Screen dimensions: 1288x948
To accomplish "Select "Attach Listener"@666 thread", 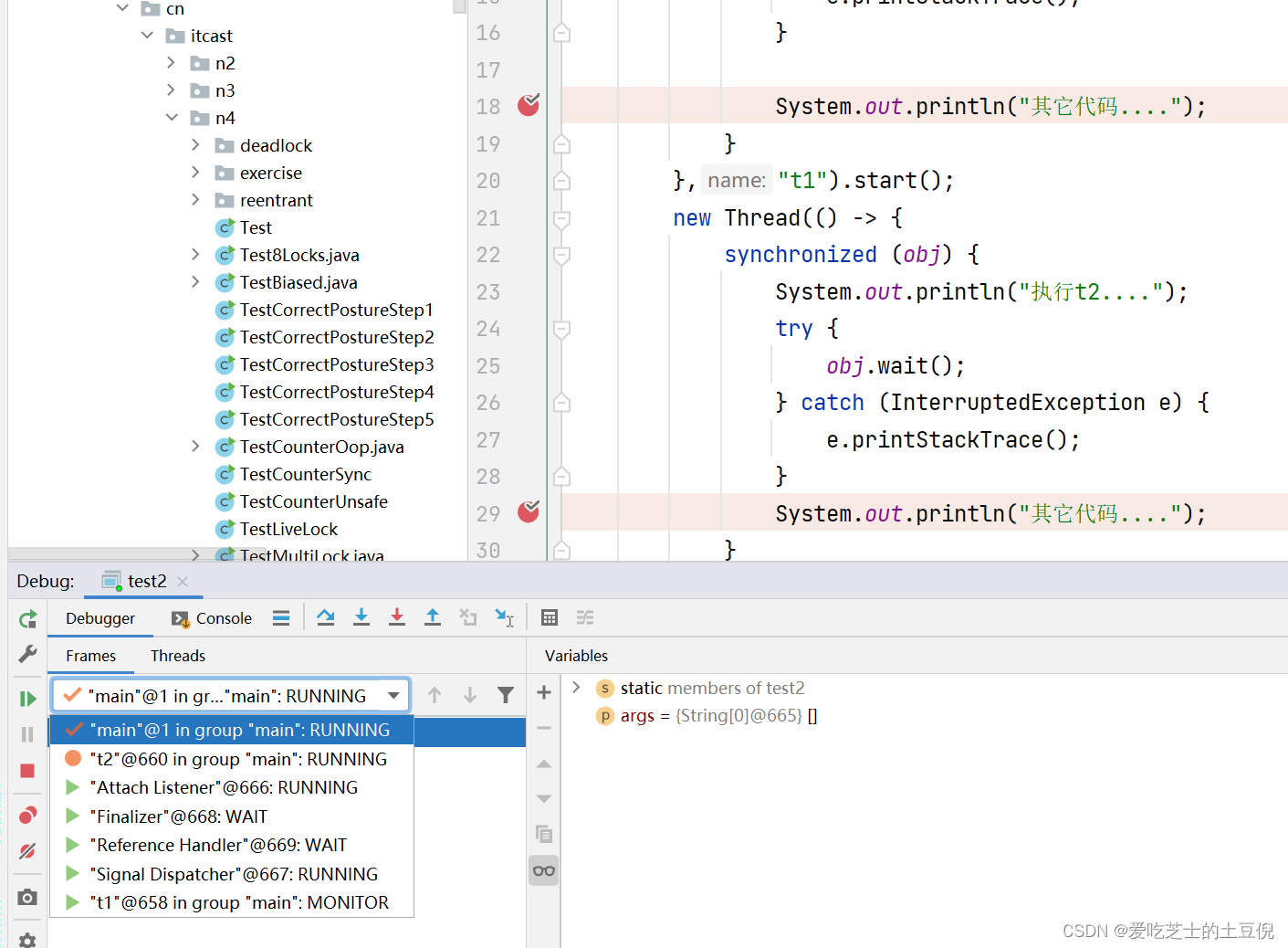I will click(x=232, y=787).
